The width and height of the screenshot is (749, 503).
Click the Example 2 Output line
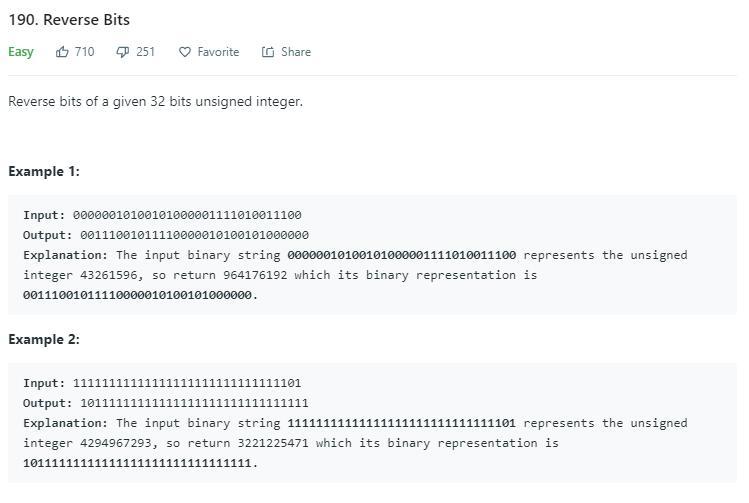coord(166,403)
